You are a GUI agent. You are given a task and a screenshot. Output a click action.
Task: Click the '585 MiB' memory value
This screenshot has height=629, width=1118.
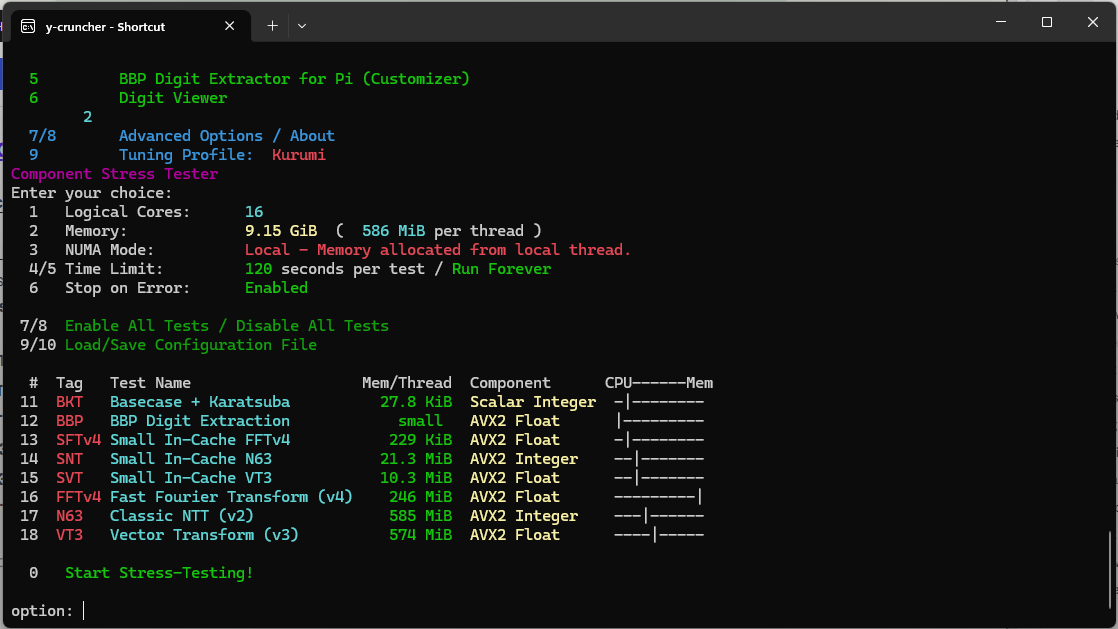pos(420,516)
